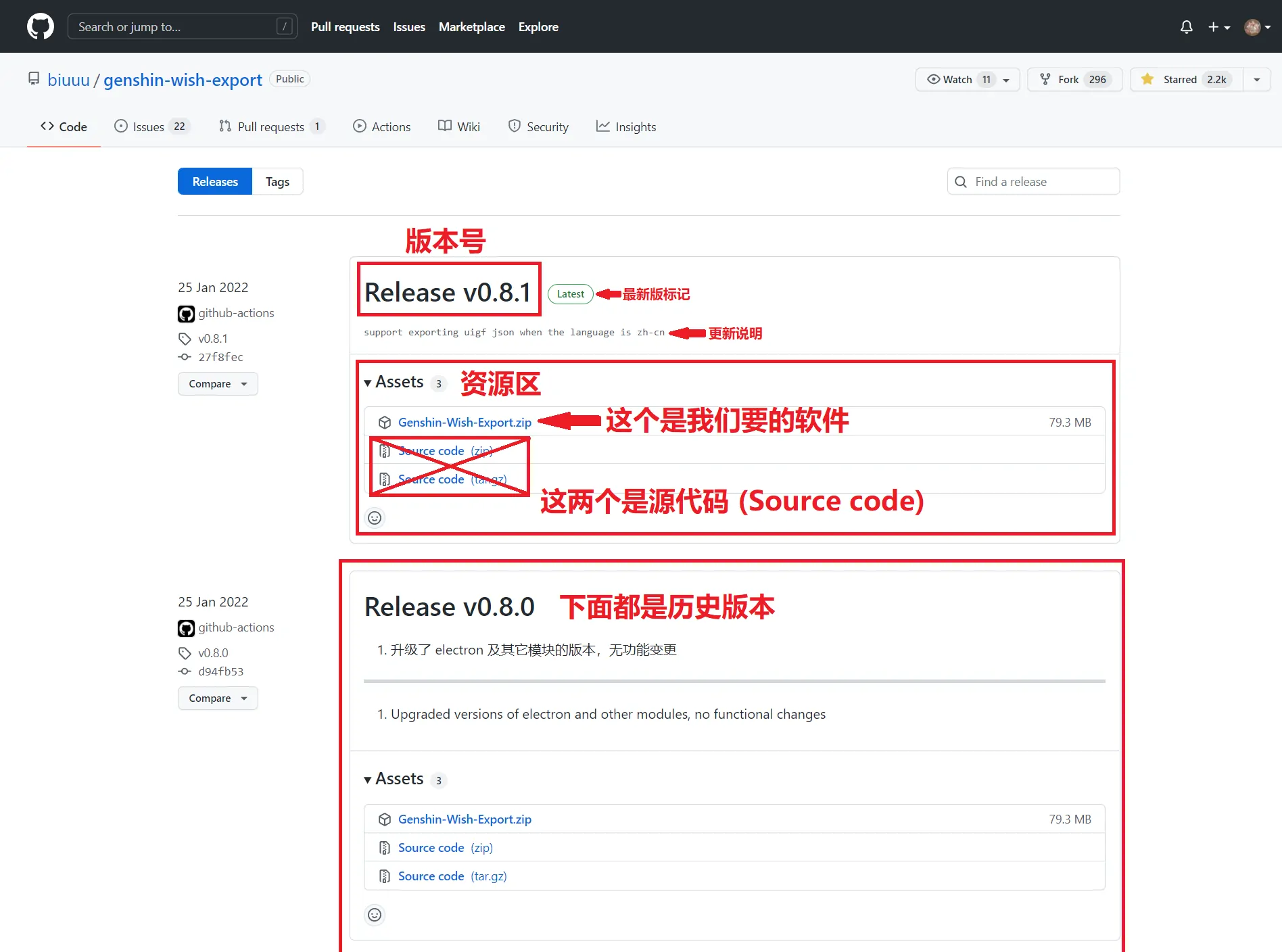Click the file-zip icon for v0.8.0 Source code (zip)
1282x952 pixels.
[385, 848]
